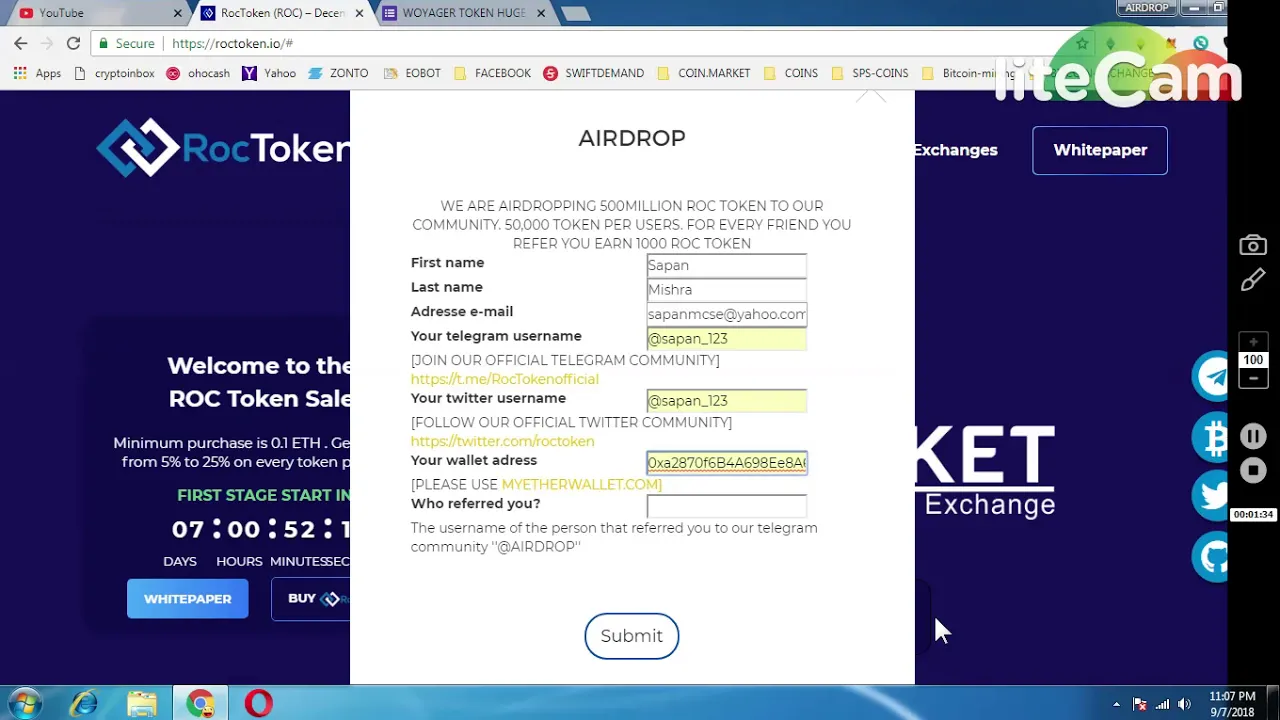The width and height of the screenshot is (1280, 720).
Task: Click the network signal tray icon
Action: click(x=1162, y=704)
